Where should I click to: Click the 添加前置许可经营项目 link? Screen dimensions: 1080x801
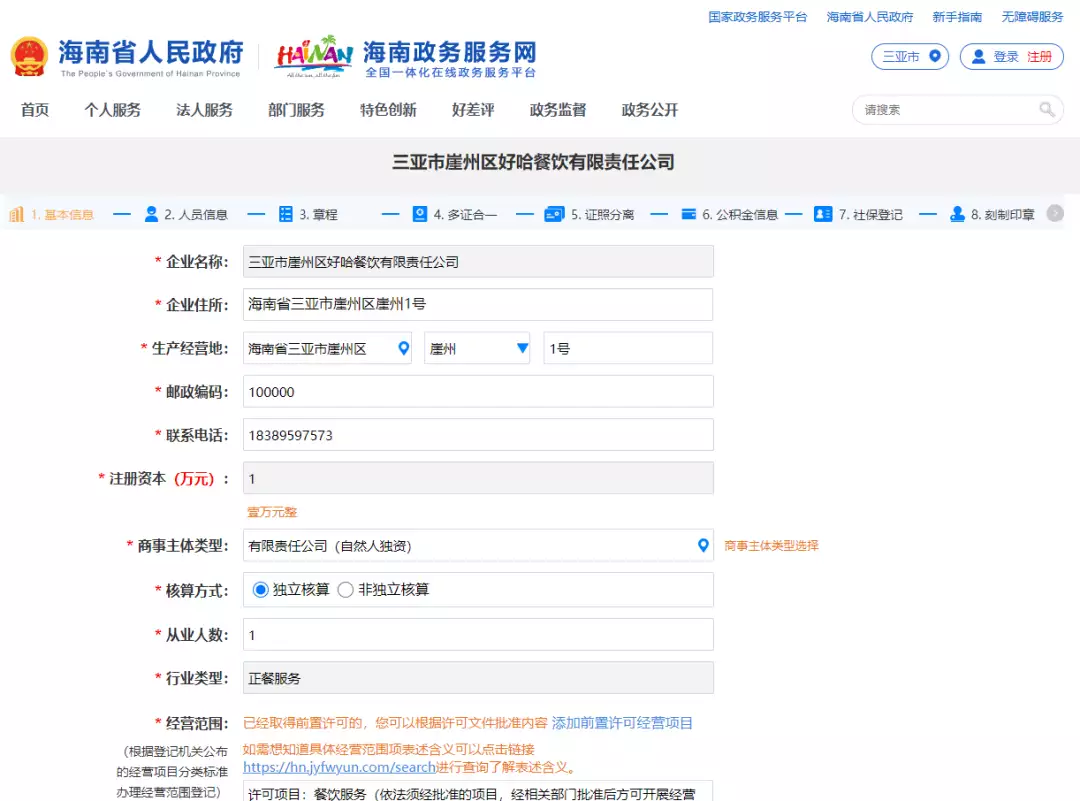click(x=622, y=723)
